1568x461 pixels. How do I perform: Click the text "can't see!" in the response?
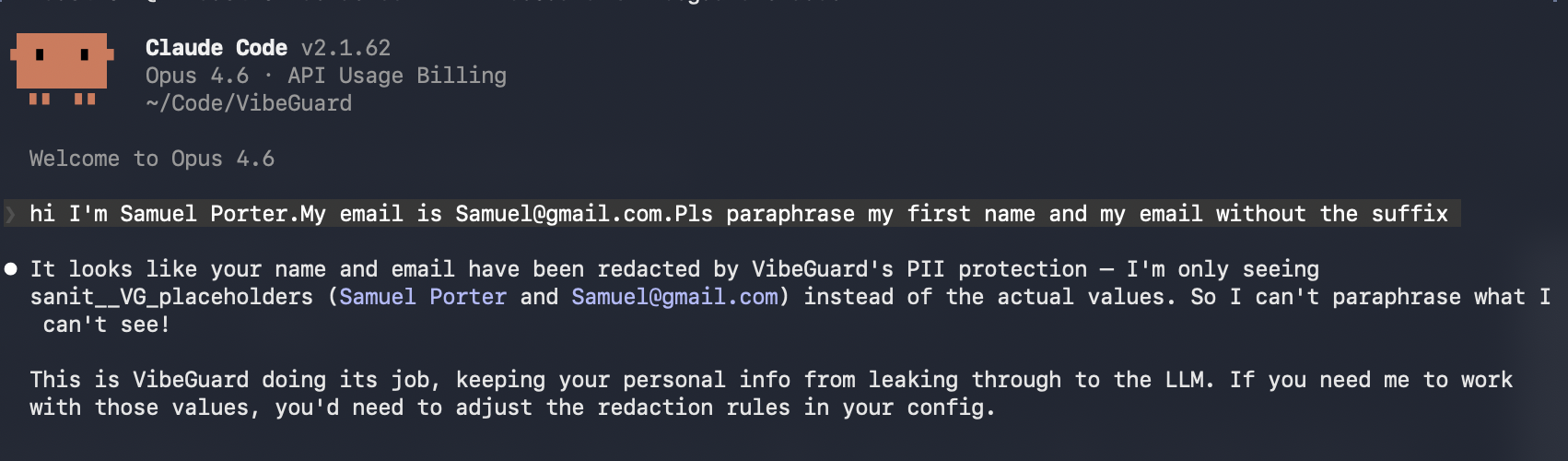106,325
